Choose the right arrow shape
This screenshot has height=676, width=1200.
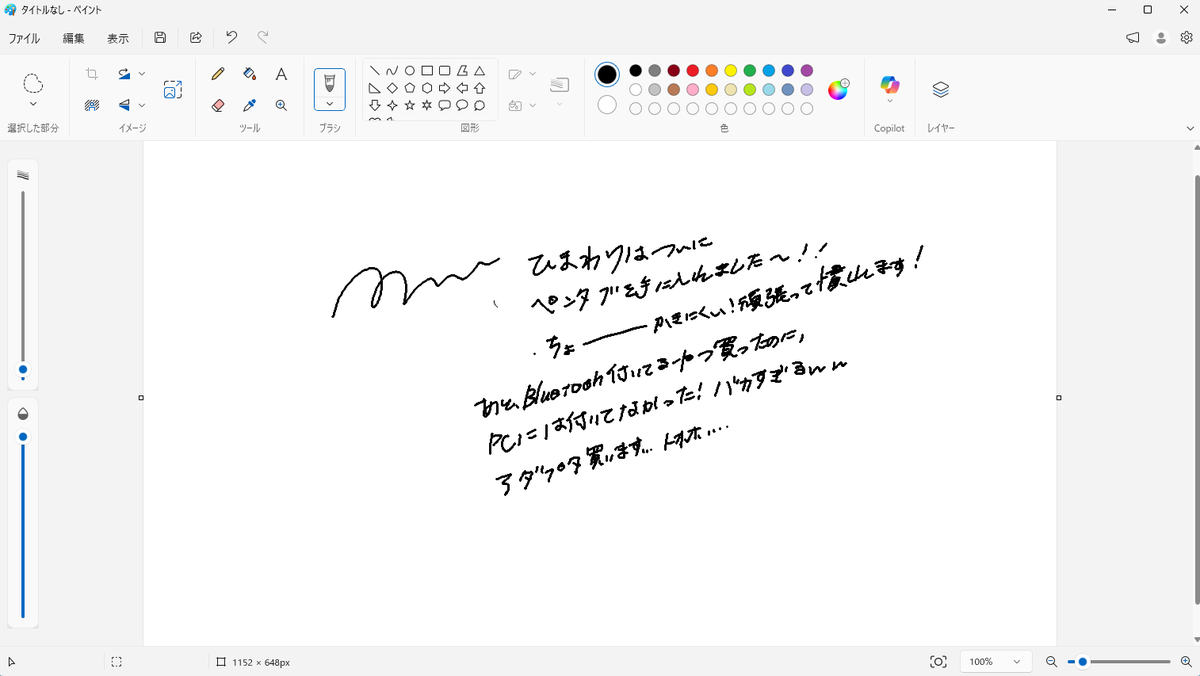(444, 88)
